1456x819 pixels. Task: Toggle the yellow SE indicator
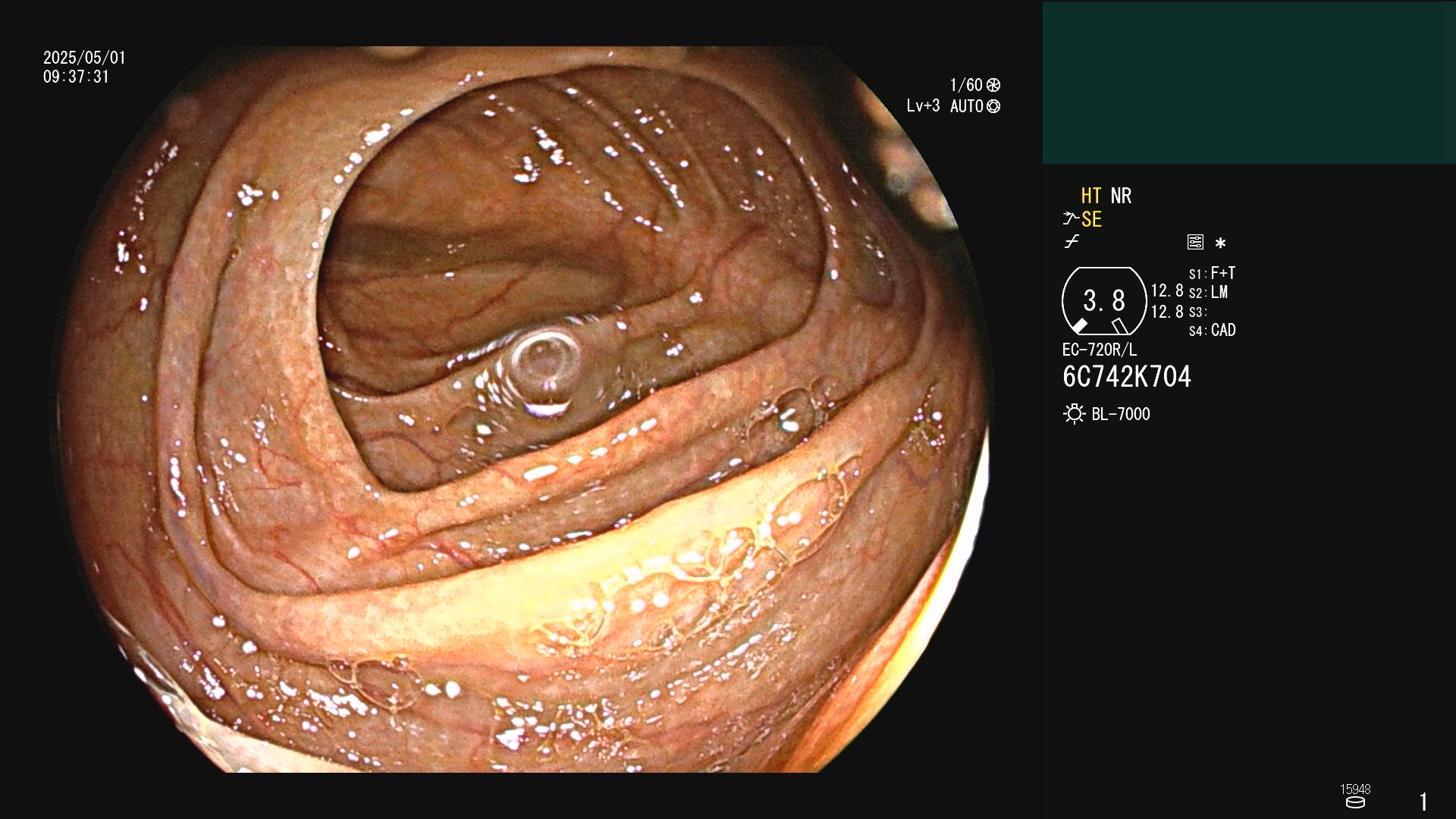(1091, 219)
